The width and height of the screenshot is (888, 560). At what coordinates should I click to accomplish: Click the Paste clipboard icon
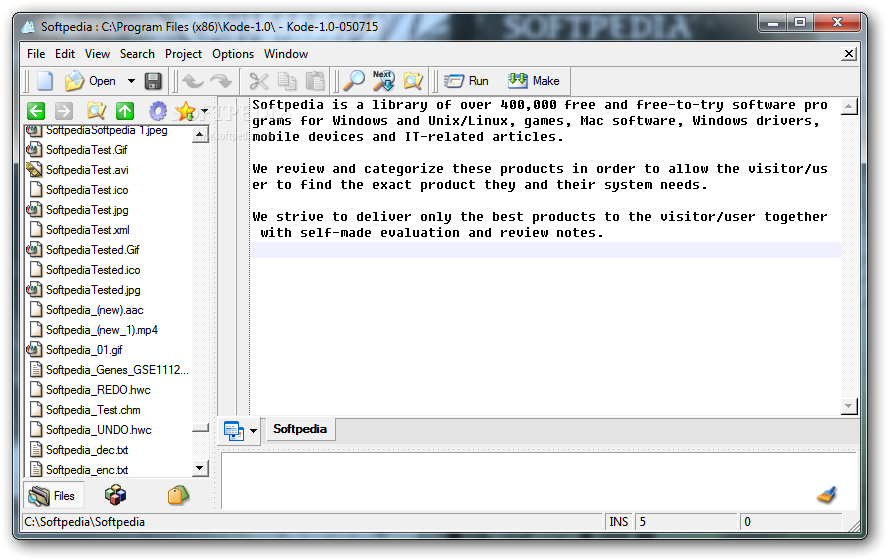315,81
